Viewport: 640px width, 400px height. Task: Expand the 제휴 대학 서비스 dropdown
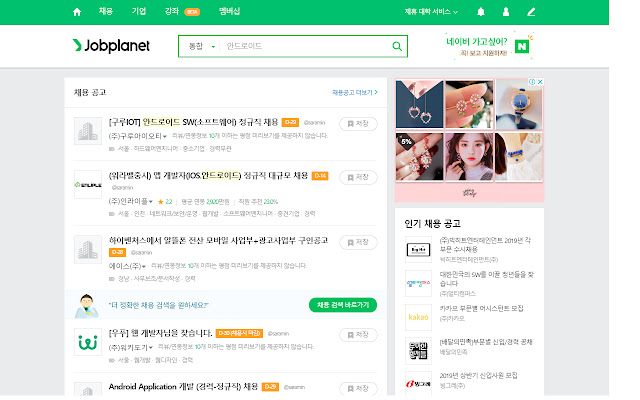coord(431,12)
